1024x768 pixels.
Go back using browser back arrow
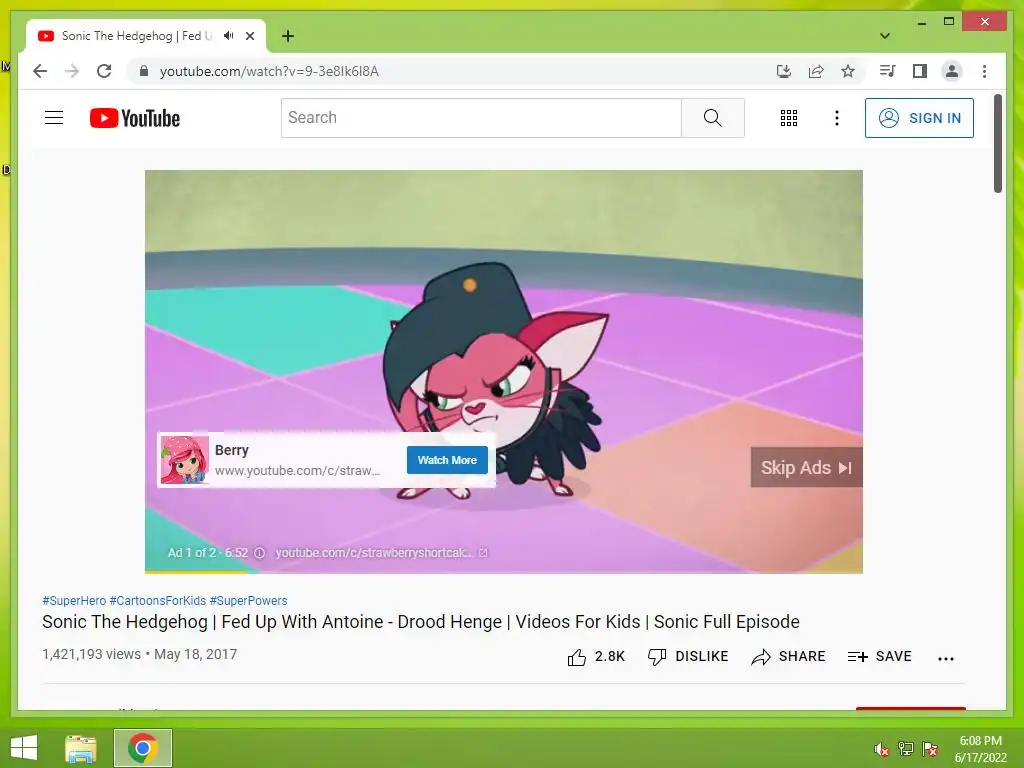40,71
